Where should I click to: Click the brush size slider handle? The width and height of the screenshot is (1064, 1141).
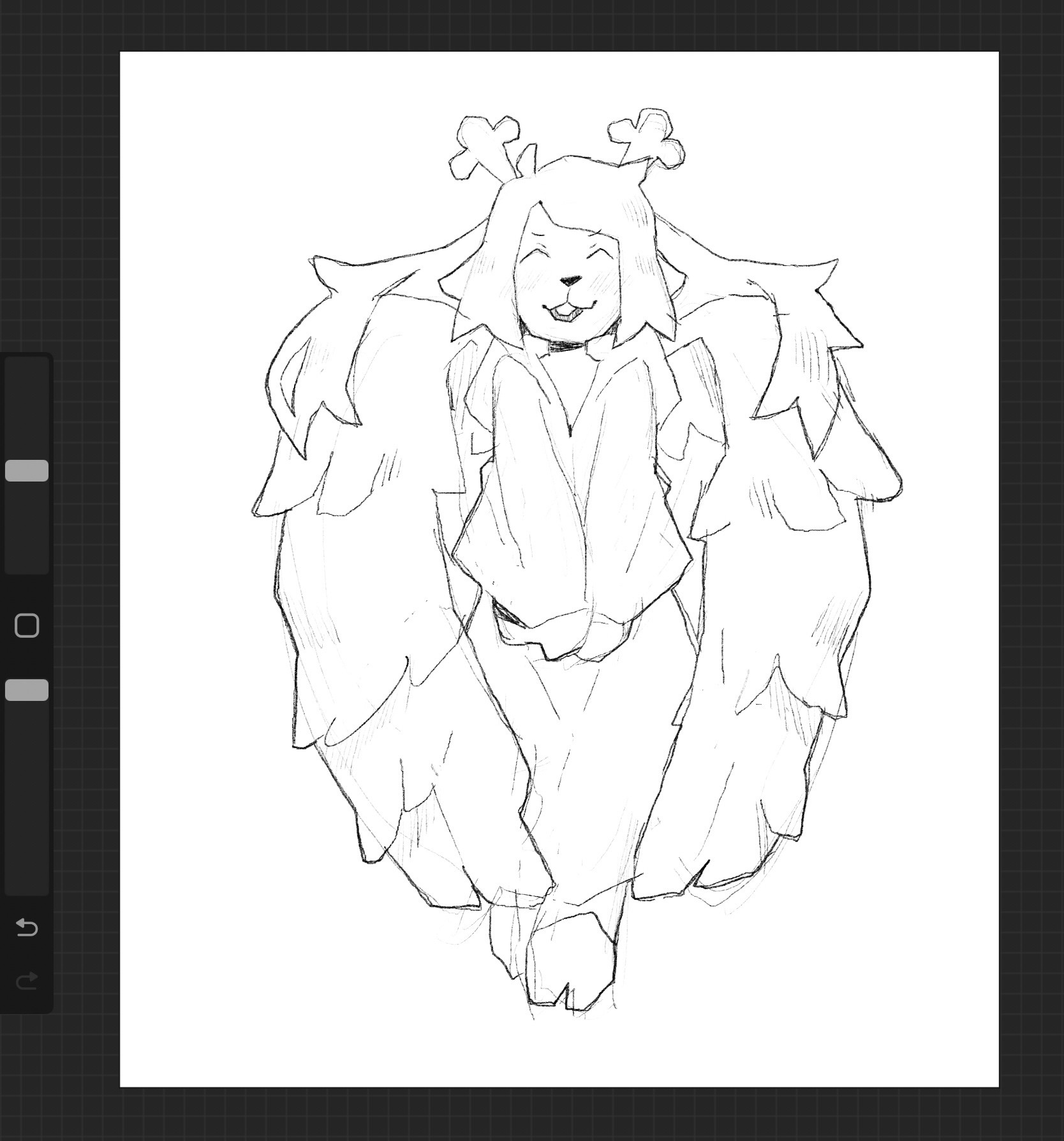tap(27, 471)
